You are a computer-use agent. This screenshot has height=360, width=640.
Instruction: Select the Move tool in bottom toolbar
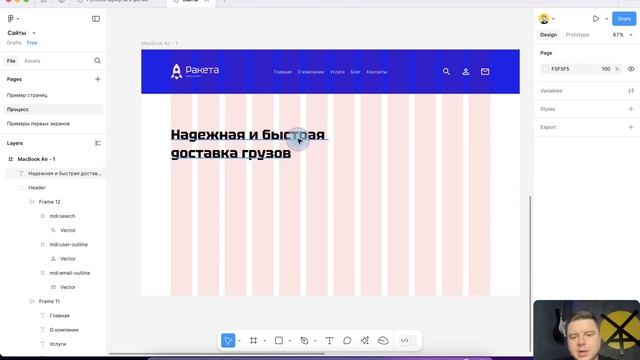coord(228,340)
